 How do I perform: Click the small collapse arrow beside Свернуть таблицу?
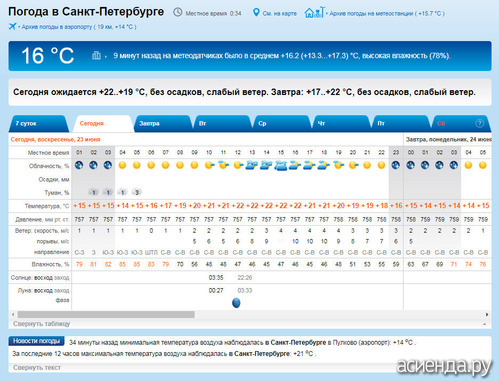click(x=484, y=324)
